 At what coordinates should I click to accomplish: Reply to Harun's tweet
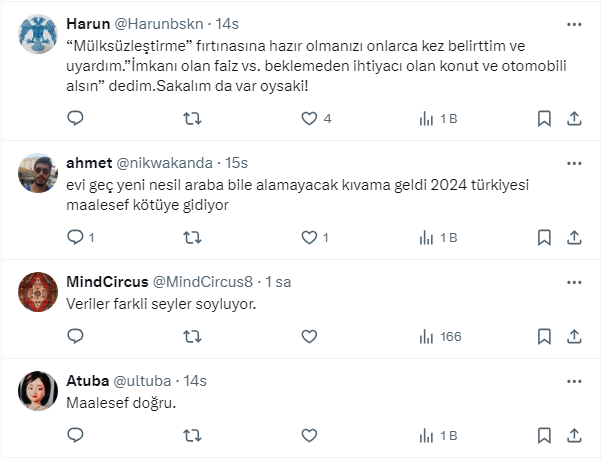pyautogui.click(x=75, y=118)
